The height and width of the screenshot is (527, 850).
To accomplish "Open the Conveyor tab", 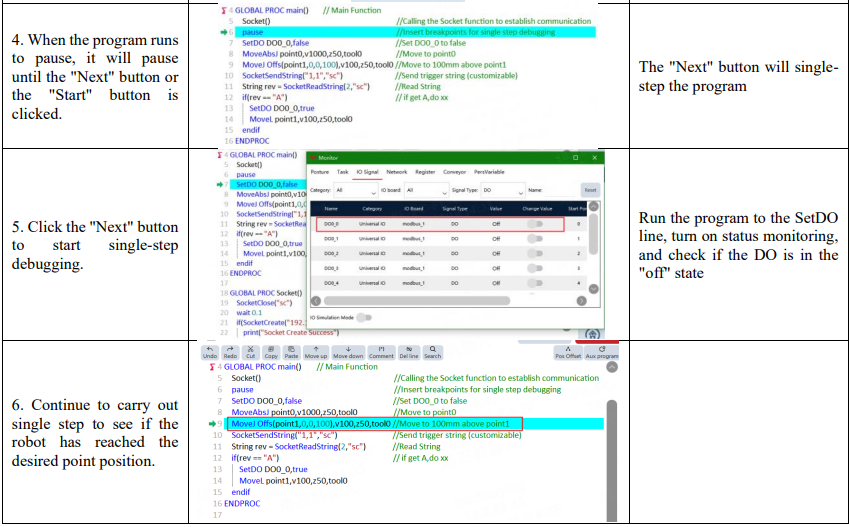I will click(454, 172).
